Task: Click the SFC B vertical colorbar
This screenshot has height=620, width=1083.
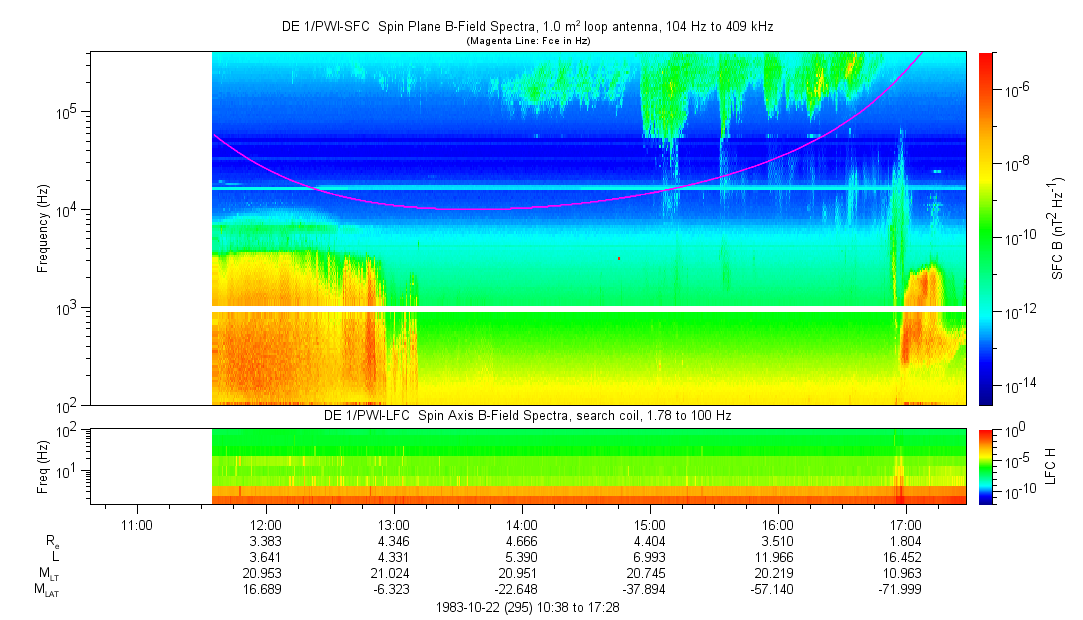Action: 985,228
